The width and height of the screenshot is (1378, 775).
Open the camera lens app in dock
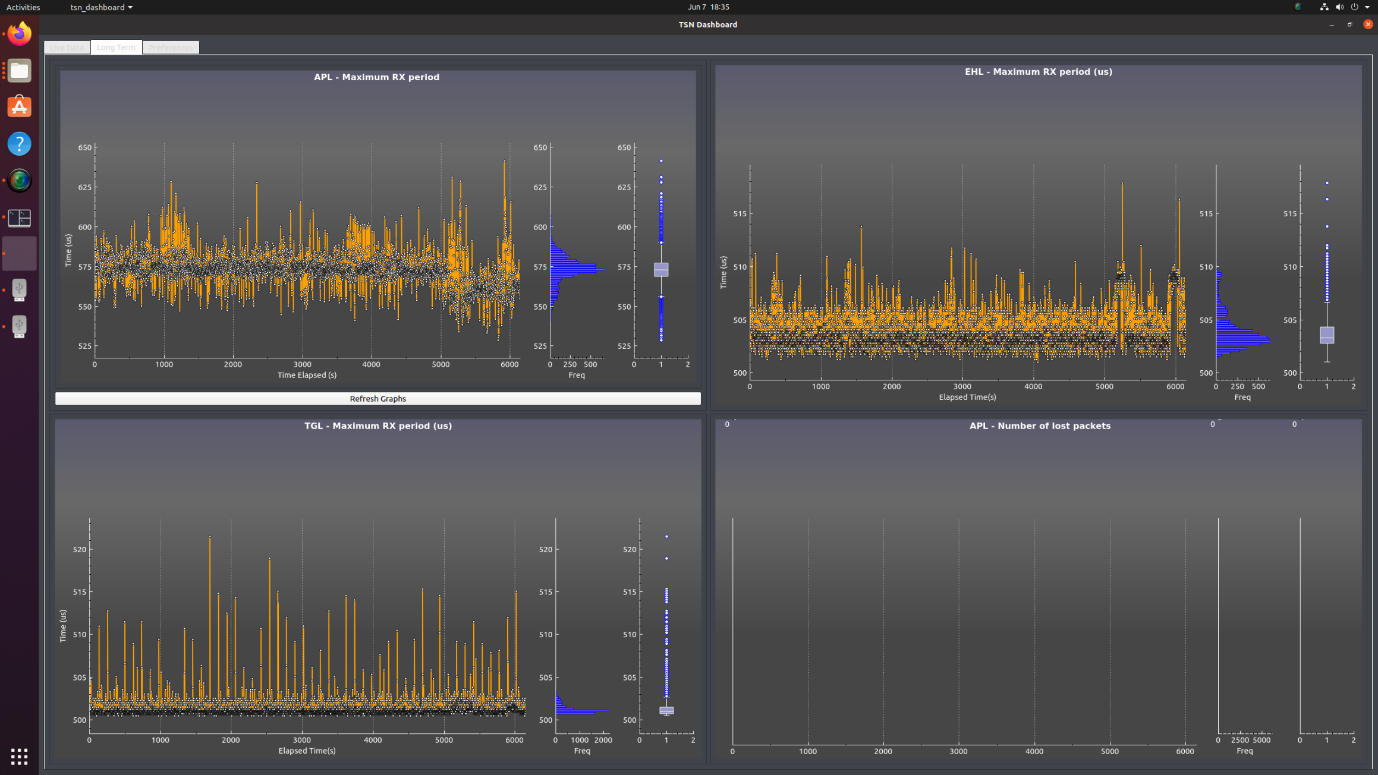point(19,180)
